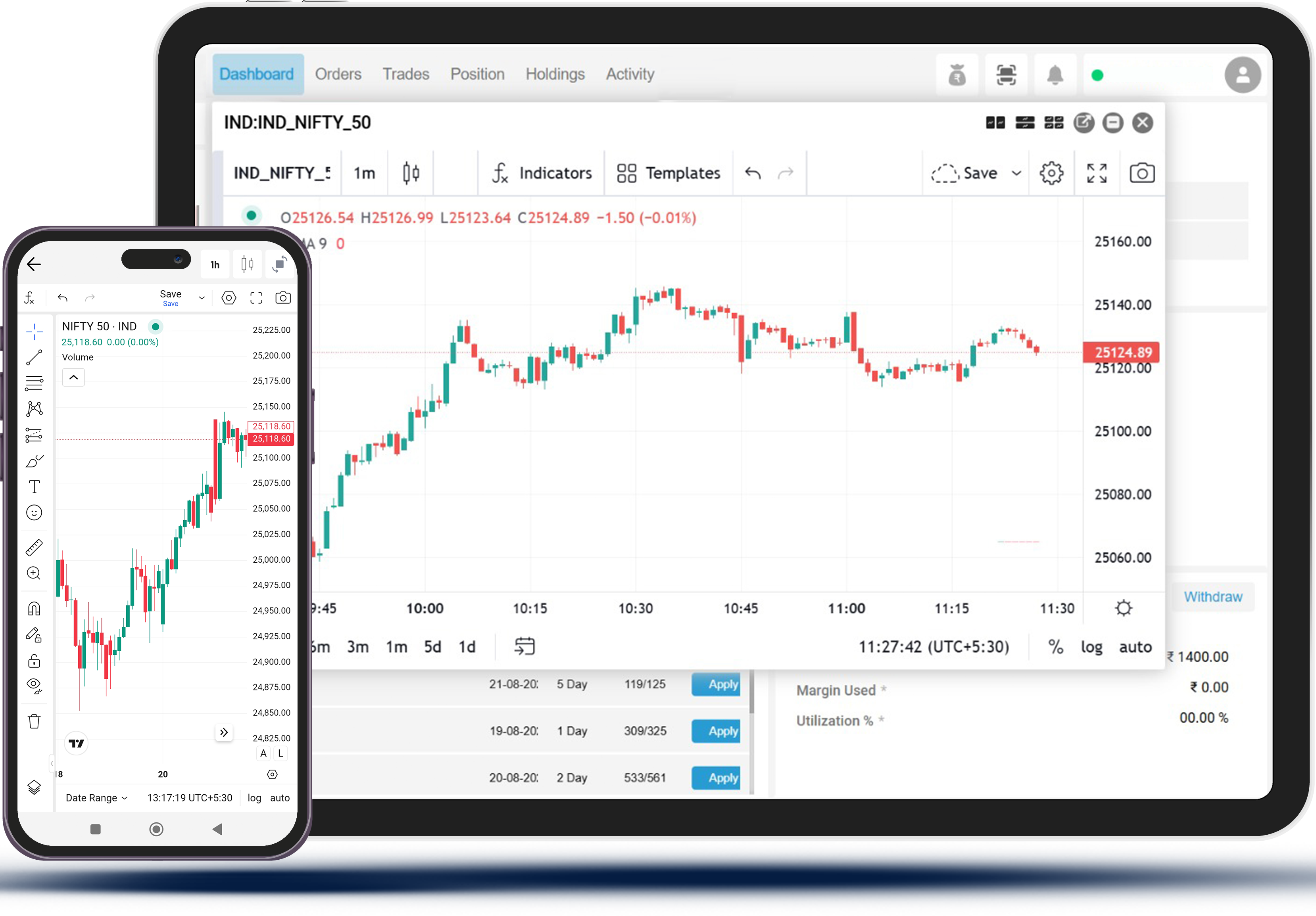Select the 5d range on tablet chart
The width and height of the screenshot is (1316, 916).
(432, 647)
